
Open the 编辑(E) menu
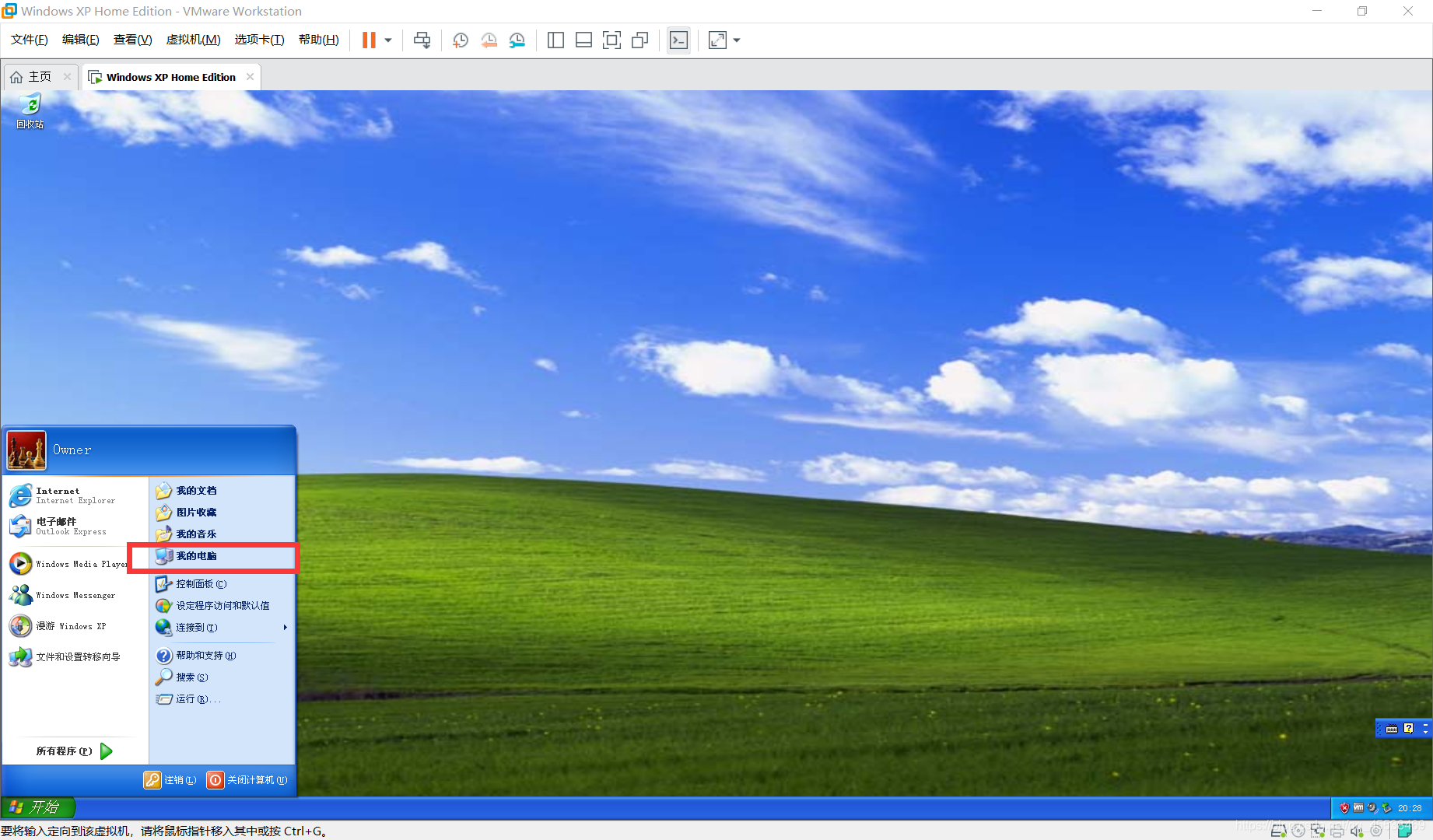[81, 40]
